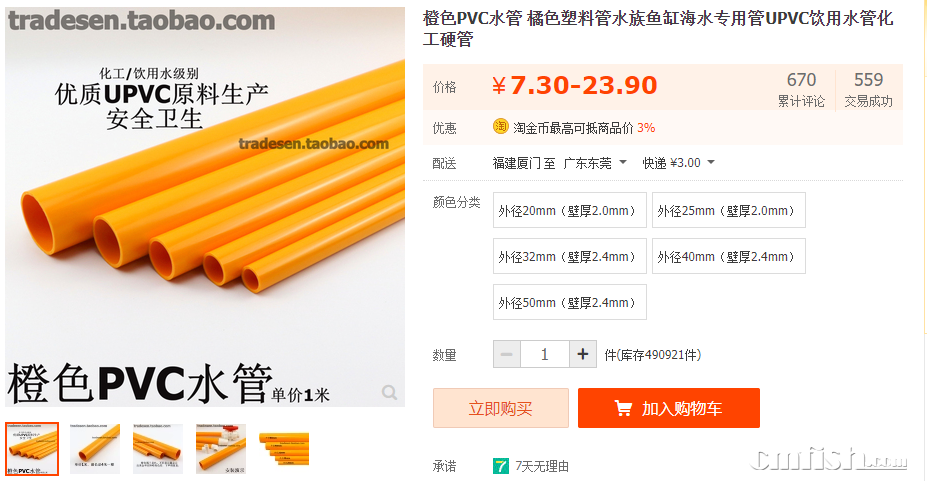Screen dimensions: 927x481
Task: Click the shopping cart icon on orange button
Action: click(623, 408)
